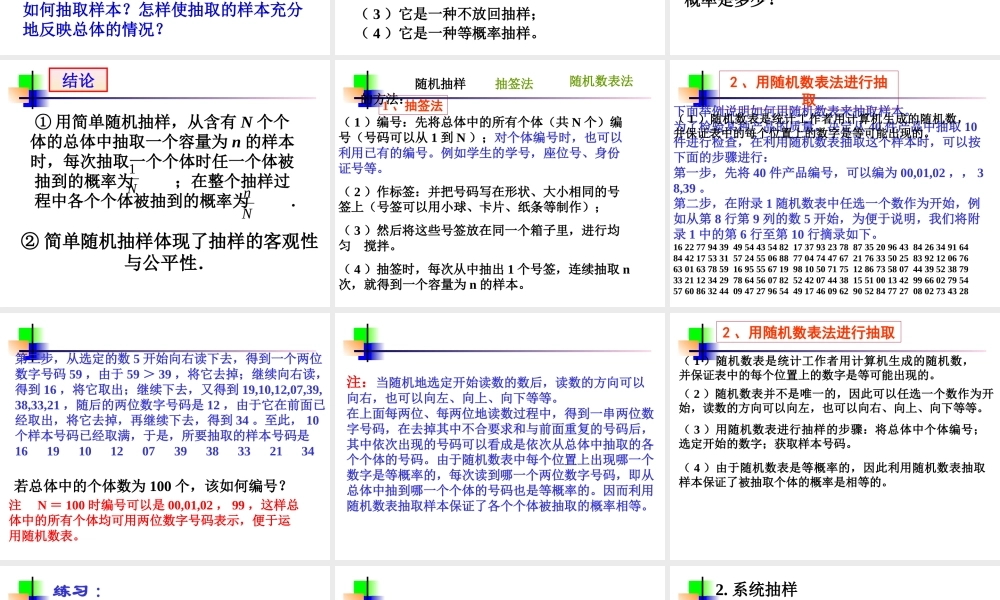Screen dimensions: 1000x600
Task: Click the line （4）它是一种等概率抽样
Action: point(450,33)
